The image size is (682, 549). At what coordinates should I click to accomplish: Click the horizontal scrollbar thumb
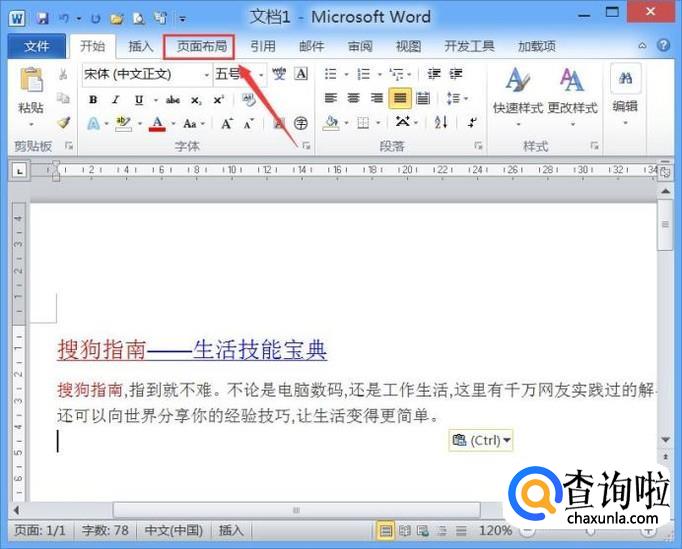(297, 510)
